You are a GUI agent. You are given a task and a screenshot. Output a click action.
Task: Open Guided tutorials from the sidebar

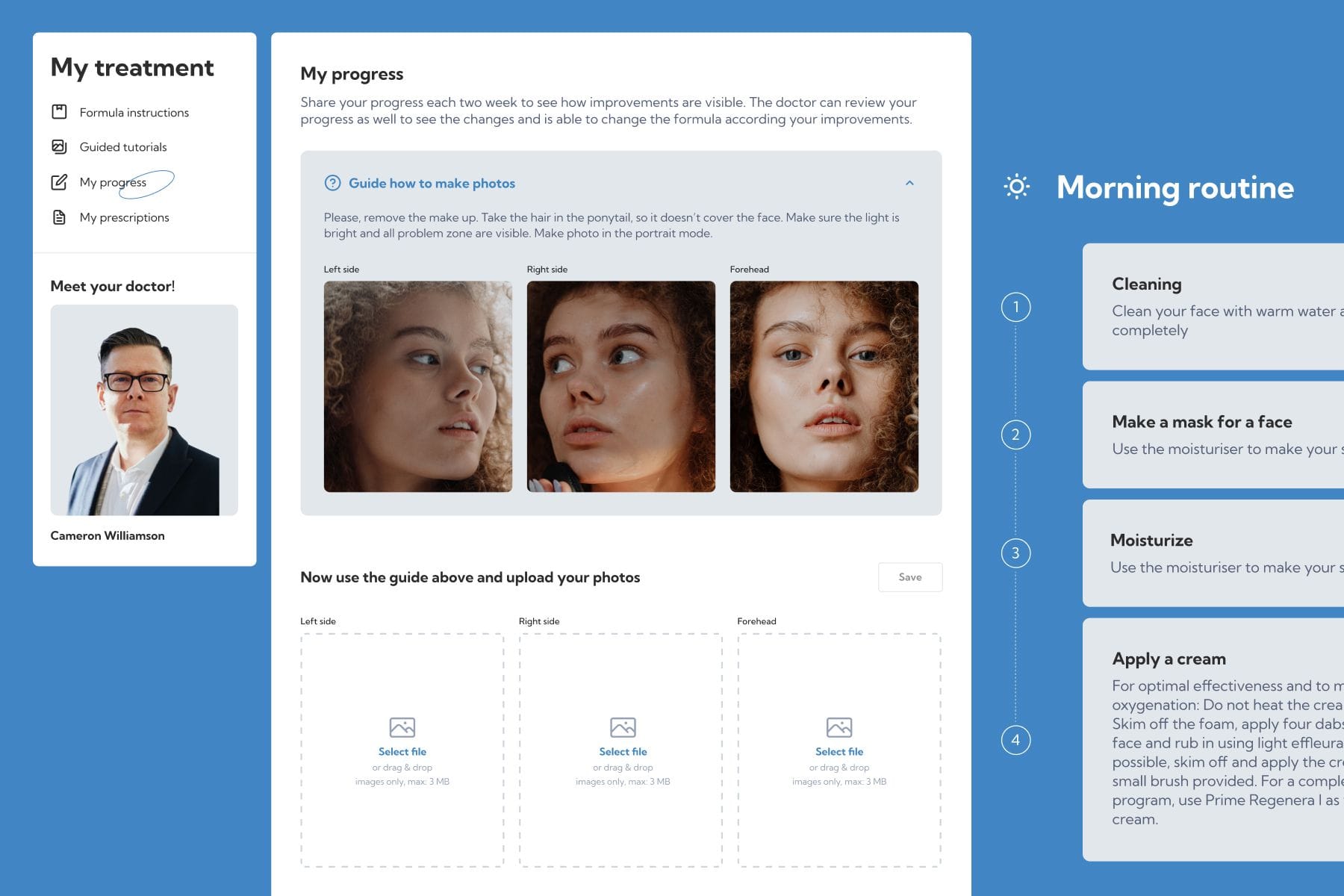click(122, 146)
